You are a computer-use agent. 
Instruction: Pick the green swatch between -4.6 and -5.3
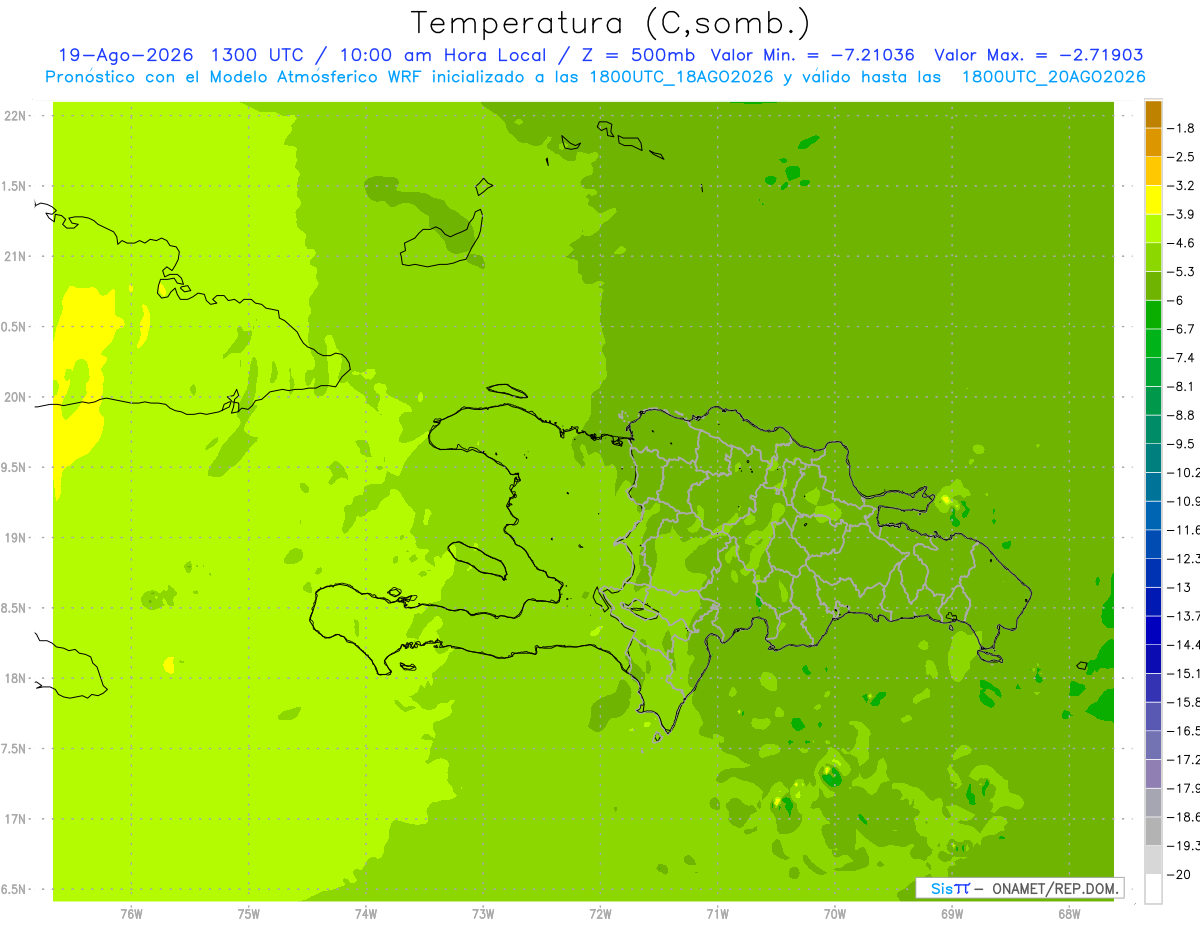tap(1153, 257)
